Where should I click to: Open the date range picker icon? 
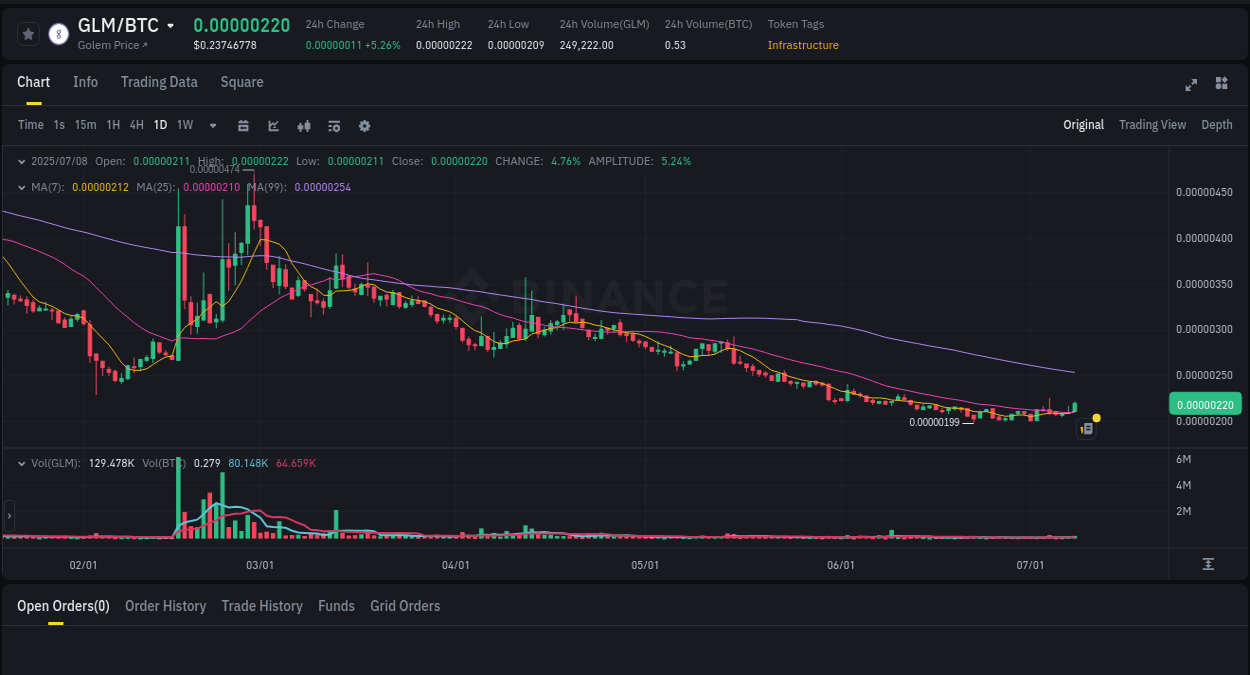tap(243, 125)
